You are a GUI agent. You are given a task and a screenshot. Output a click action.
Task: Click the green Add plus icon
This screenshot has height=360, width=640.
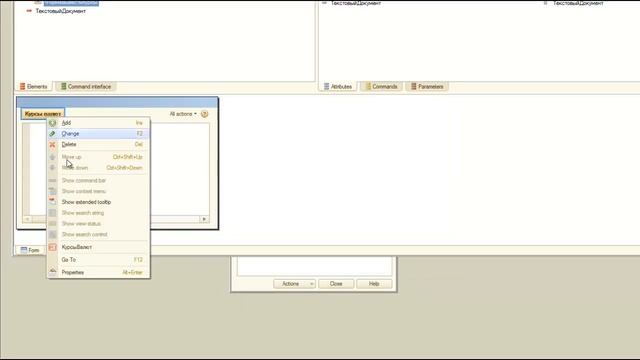(x=53, y=123)
